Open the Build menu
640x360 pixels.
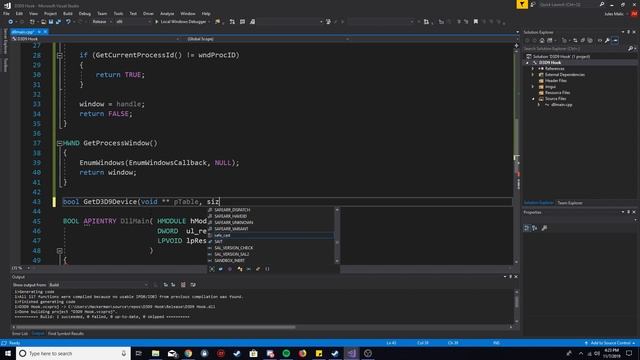tap(67, 13)
